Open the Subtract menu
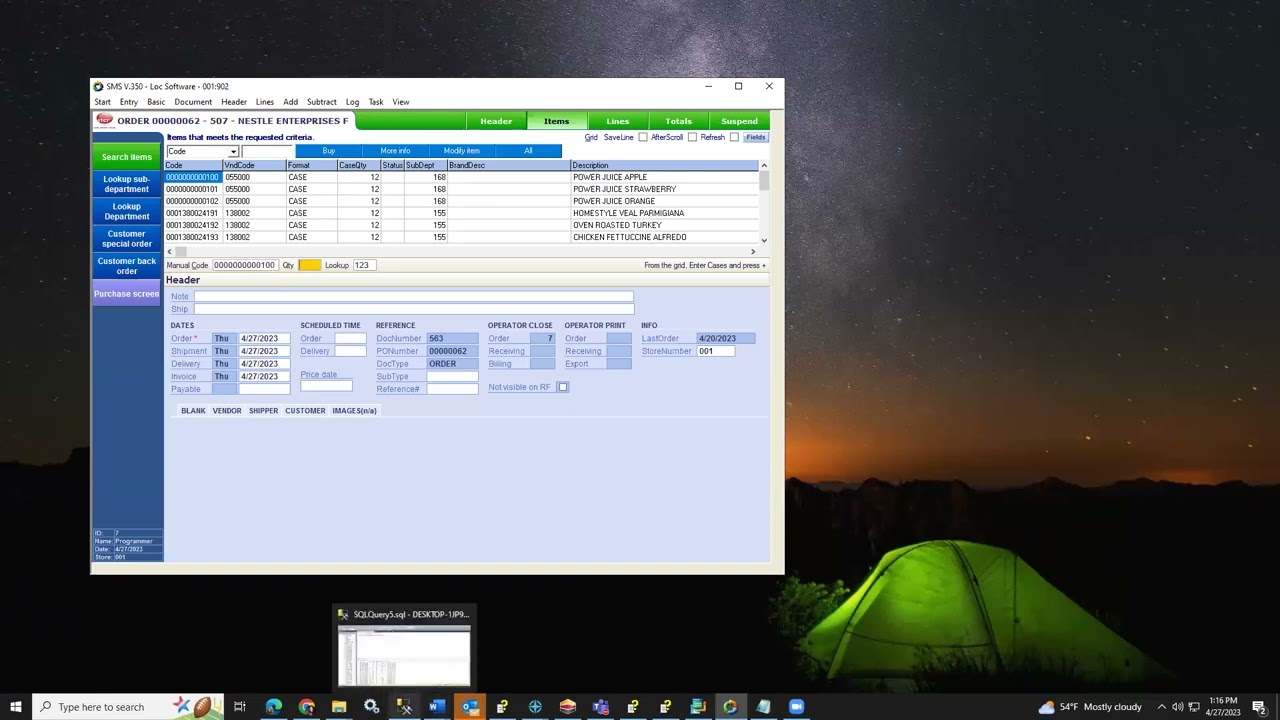The height and width of the screenshot is (720, 1280). click(322, 102)
